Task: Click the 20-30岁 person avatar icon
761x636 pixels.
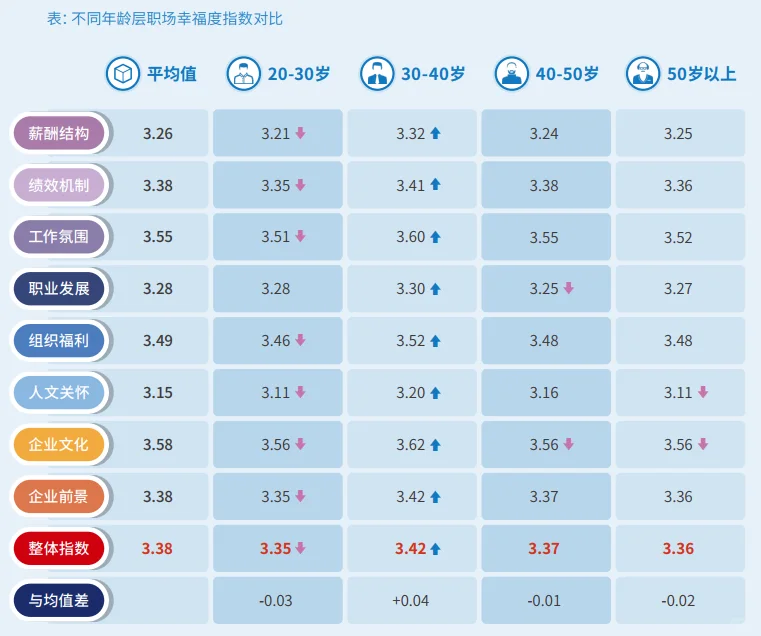Action: coord(244,74)
